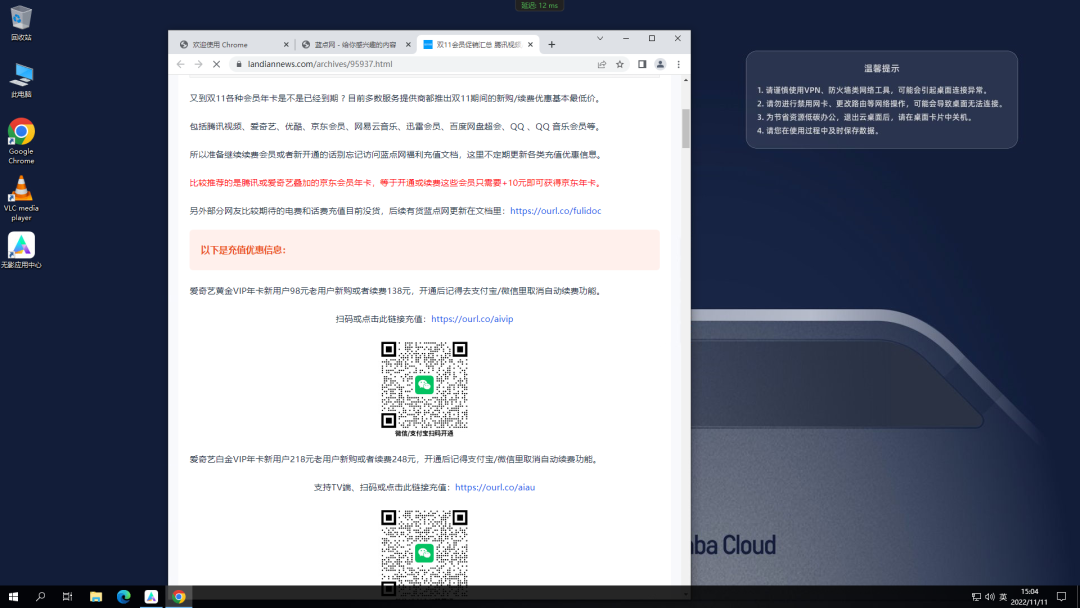
Task: Go forward using Chrome's forward arrow
Action: click(198, 64)
